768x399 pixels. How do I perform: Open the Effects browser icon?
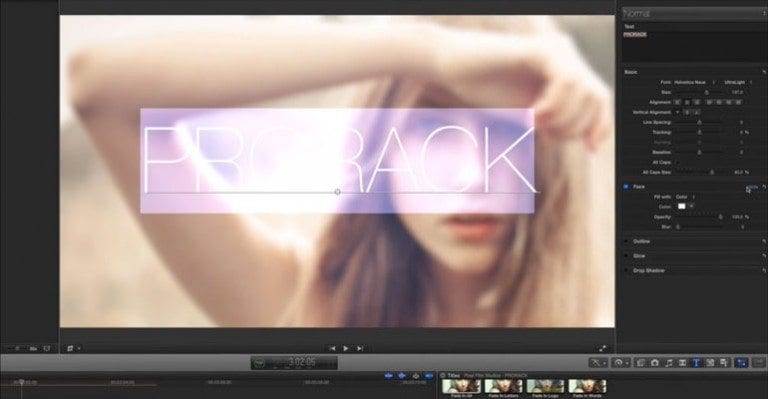tap(641, 363)
